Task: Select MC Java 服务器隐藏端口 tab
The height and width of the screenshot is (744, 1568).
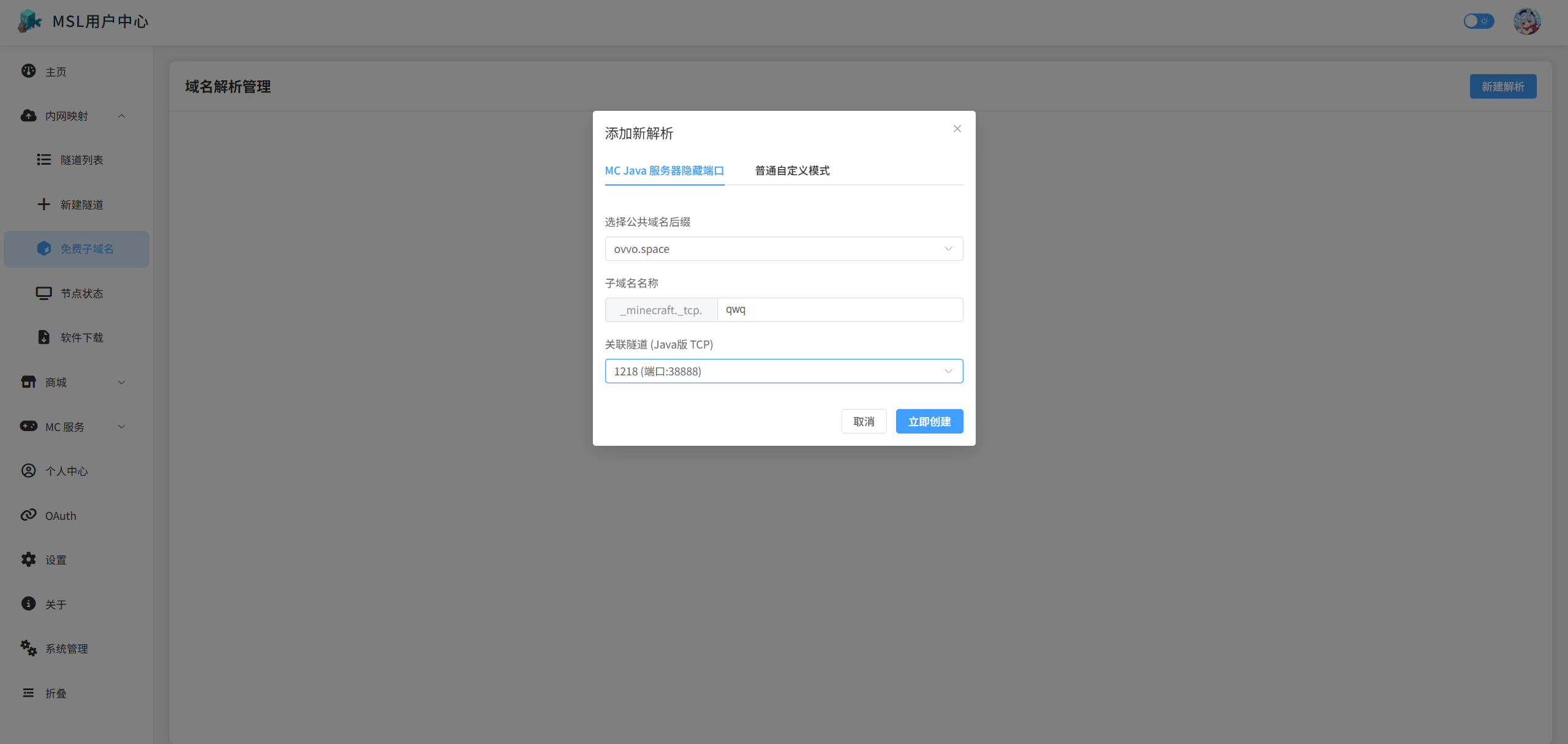Action: (664, 171)
